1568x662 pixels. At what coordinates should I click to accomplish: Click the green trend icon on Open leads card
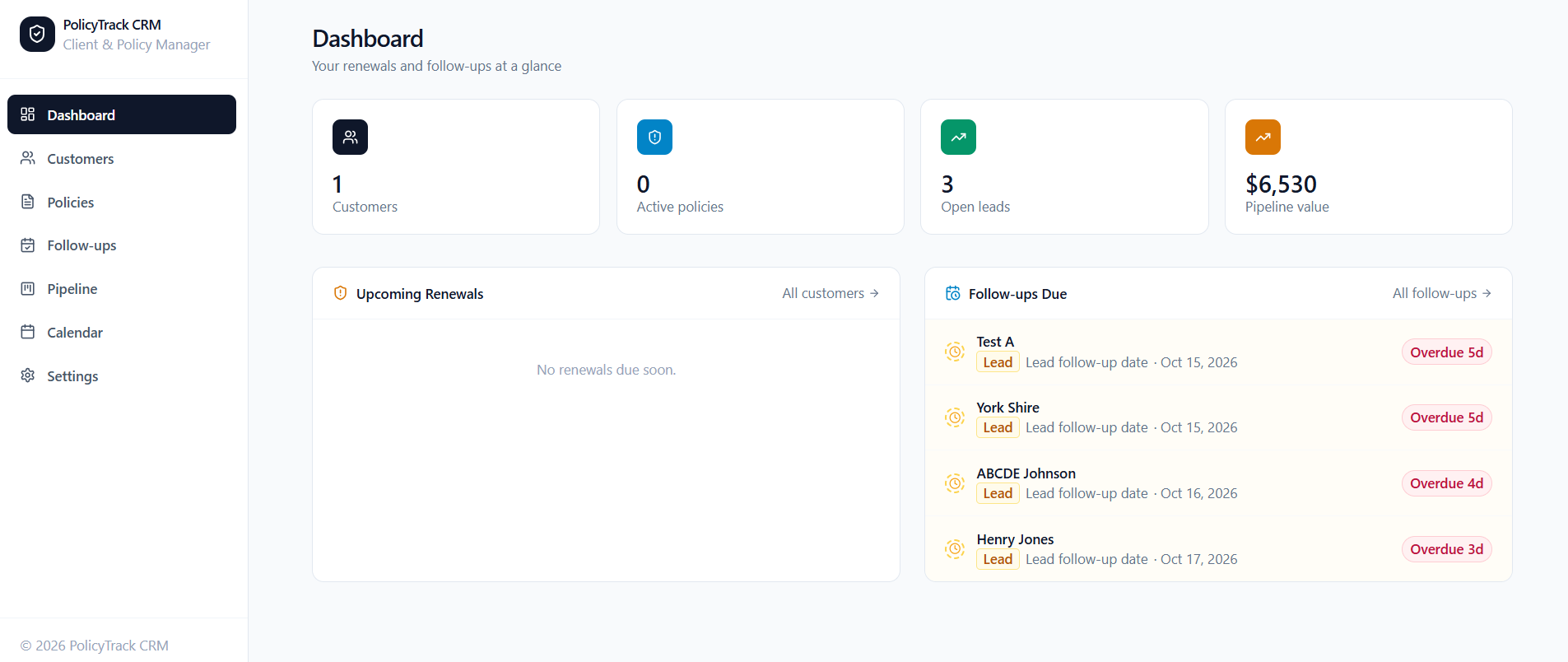(958, 138)
